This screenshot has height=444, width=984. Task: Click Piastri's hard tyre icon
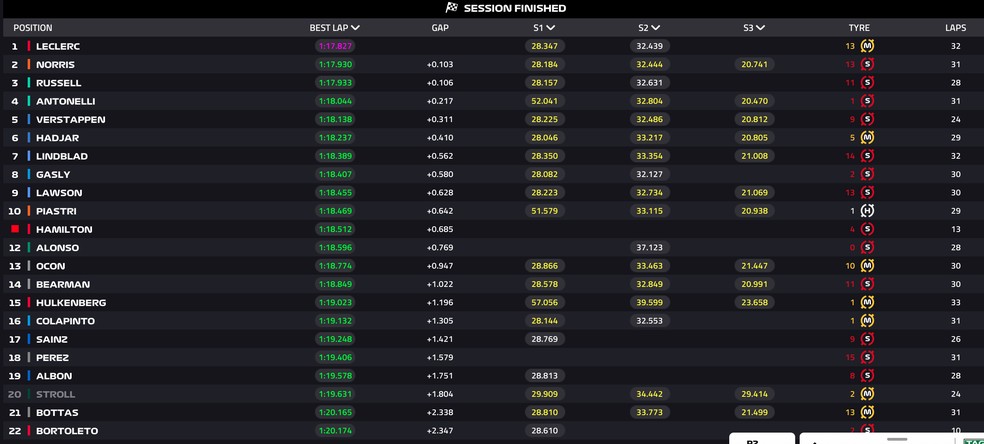pyautogui.click(x=867, y=211)
